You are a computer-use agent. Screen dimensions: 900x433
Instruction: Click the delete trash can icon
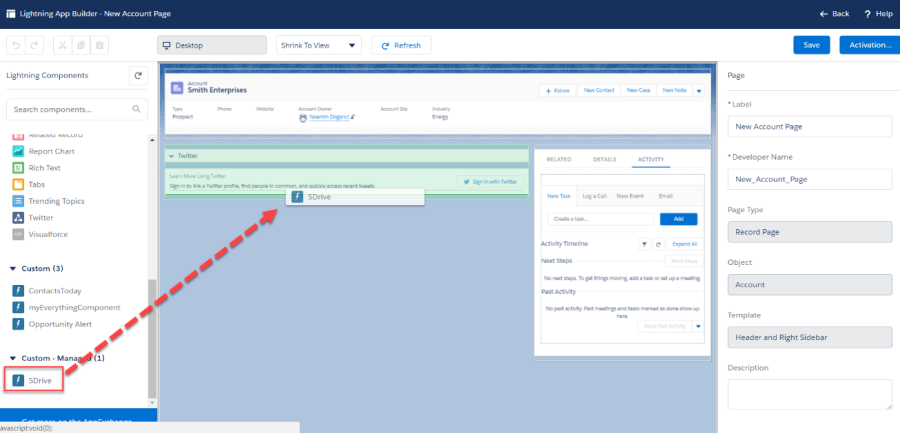(101, 45)
